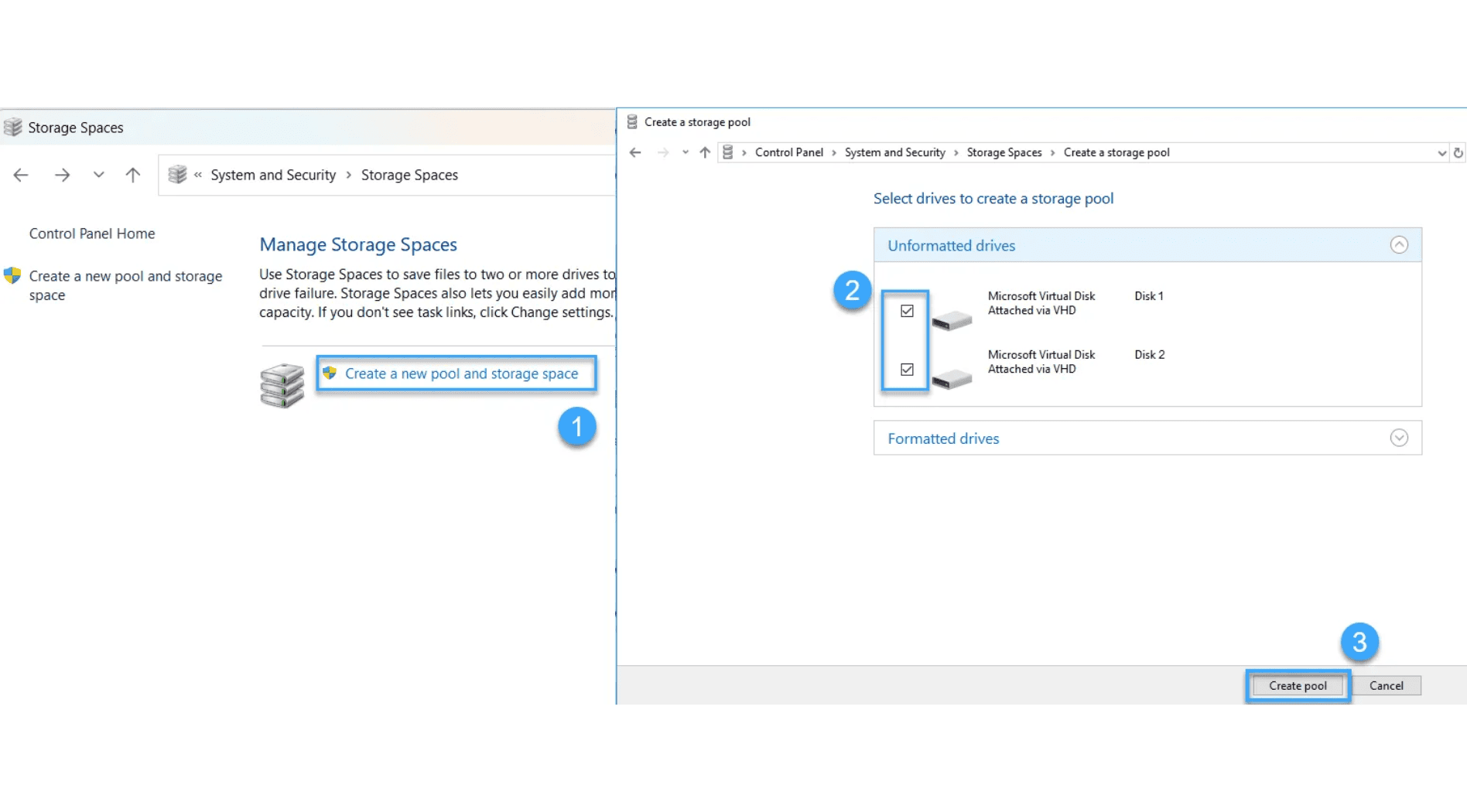Select the 'Disk 2' label text
The image size is (1467, 812).
tap(1149, 355)
